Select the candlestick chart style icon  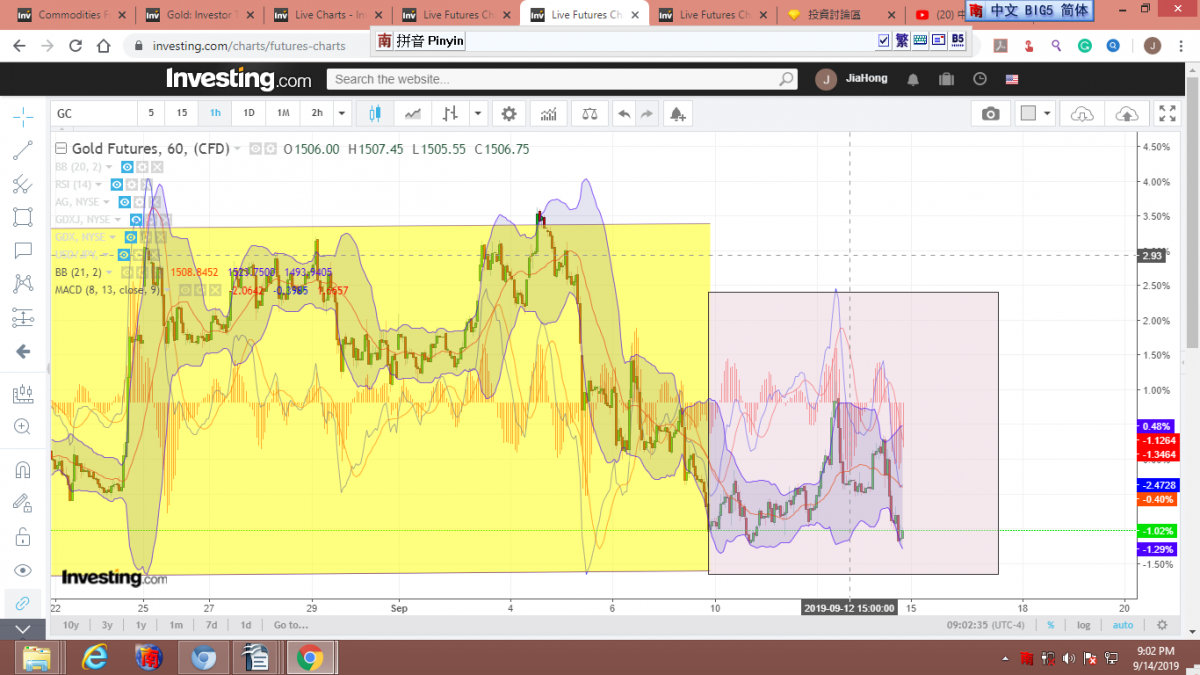376,114
